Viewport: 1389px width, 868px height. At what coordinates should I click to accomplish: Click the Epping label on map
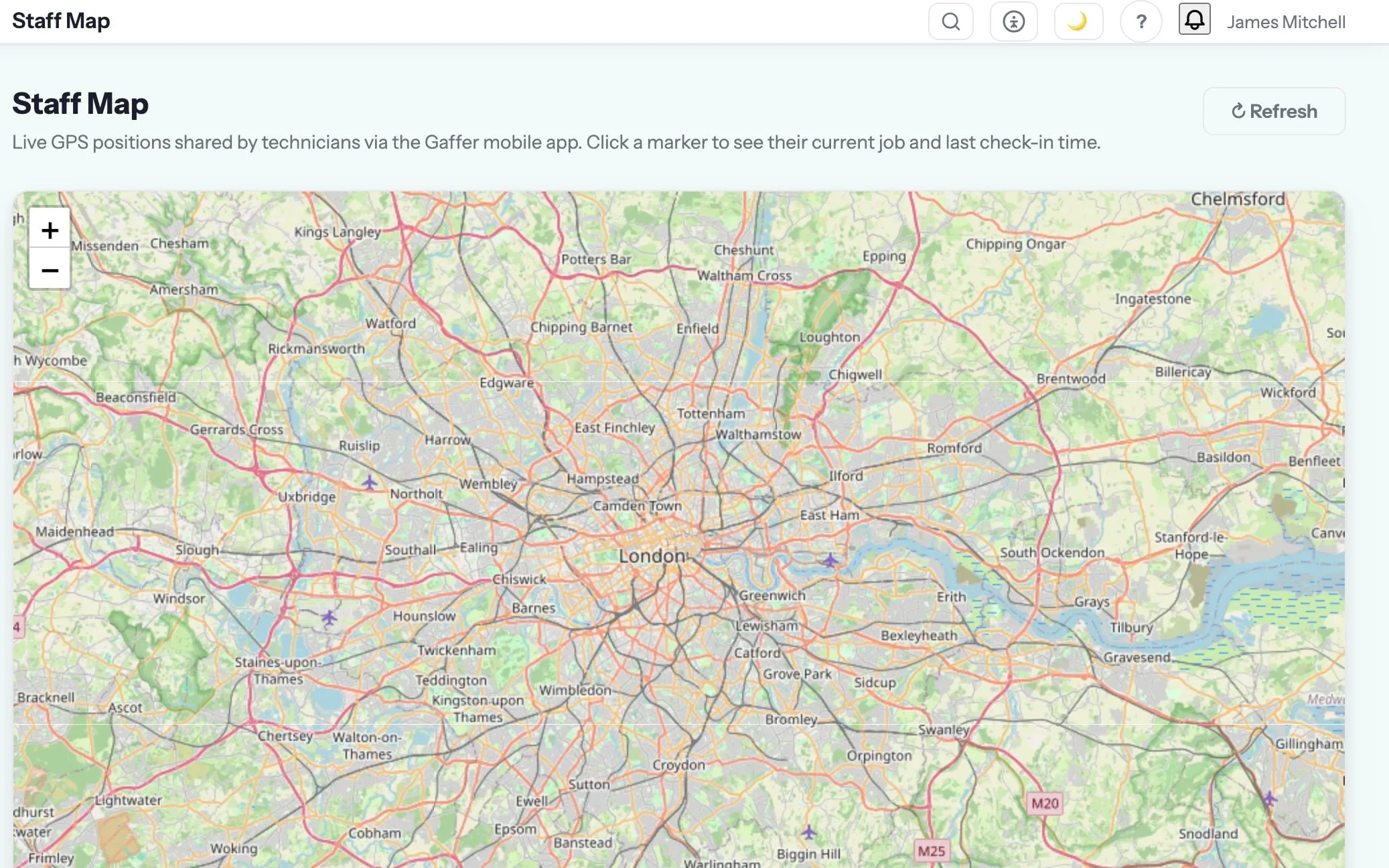pyautogui.click(x=884, y=257)
